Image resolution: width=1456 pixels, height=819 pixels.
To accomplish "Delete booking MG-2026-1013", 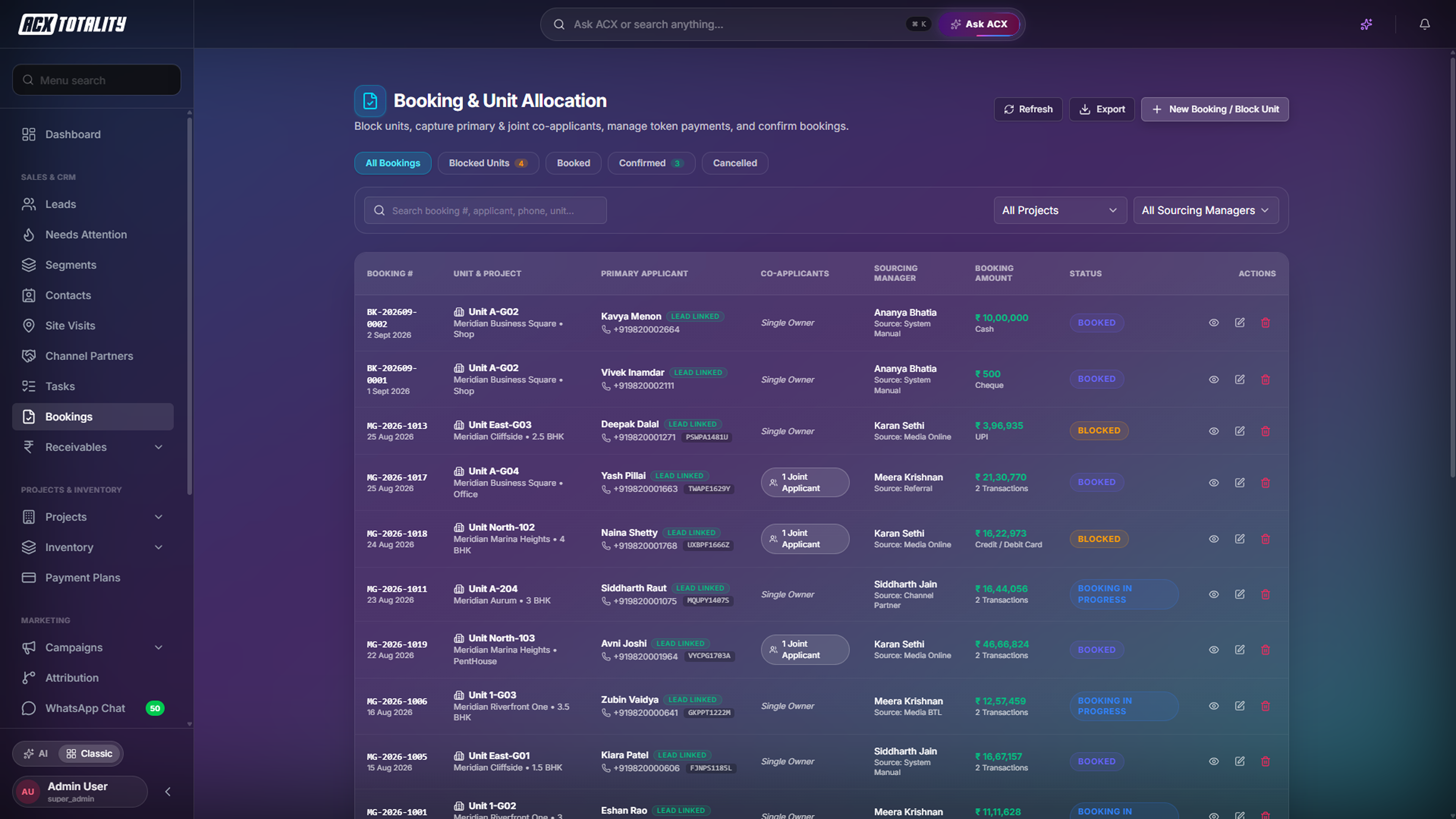I will 1266,431.
